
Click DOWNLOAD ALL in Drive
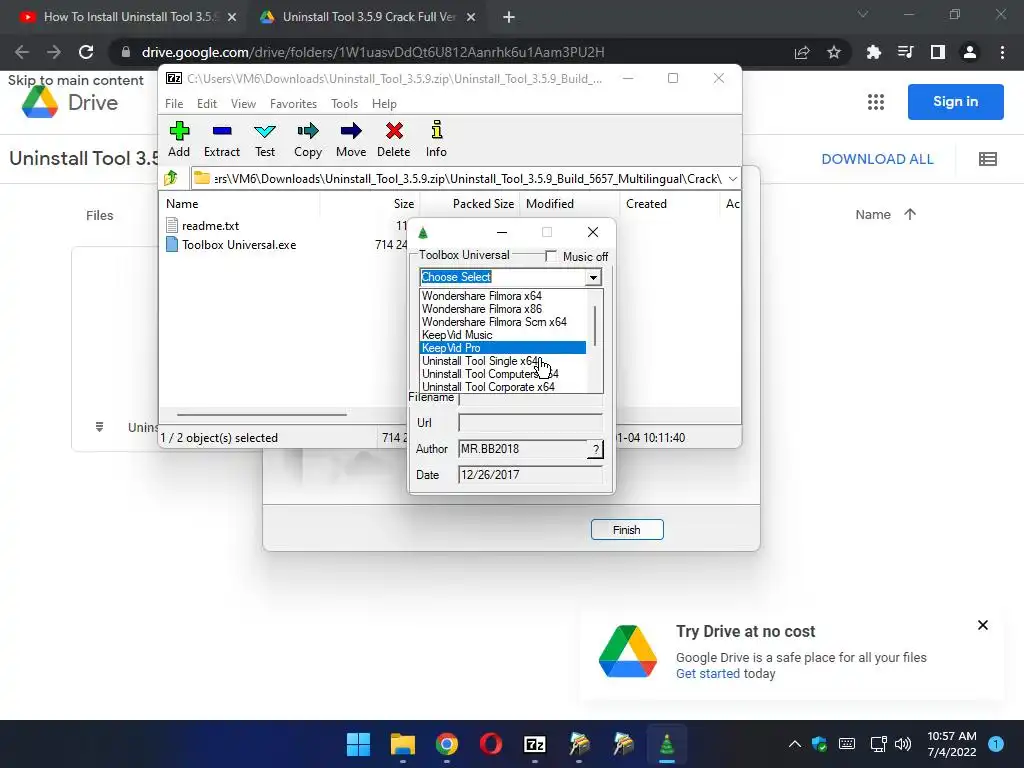coord(877,159)
